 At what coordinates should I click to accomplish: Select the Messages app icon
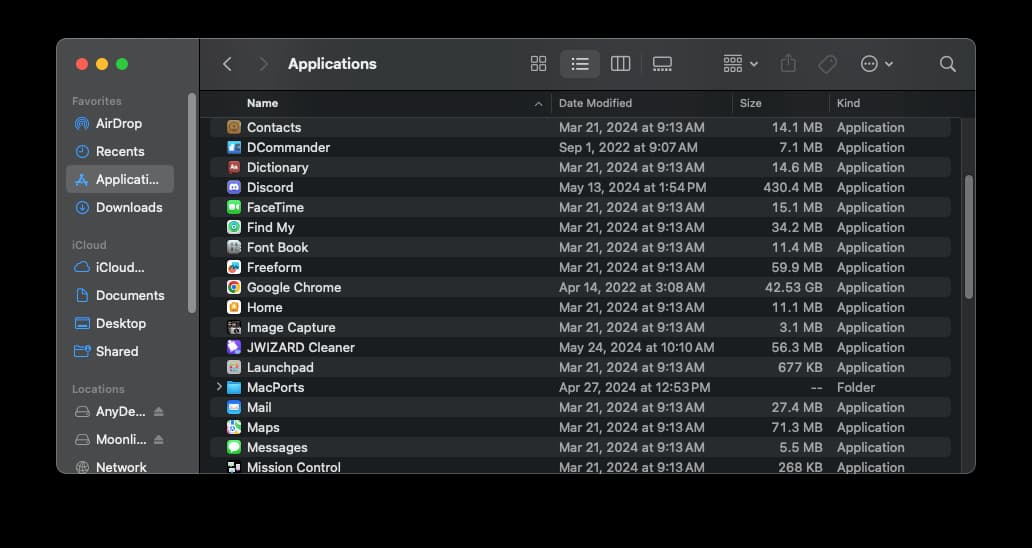click(234, 447)
